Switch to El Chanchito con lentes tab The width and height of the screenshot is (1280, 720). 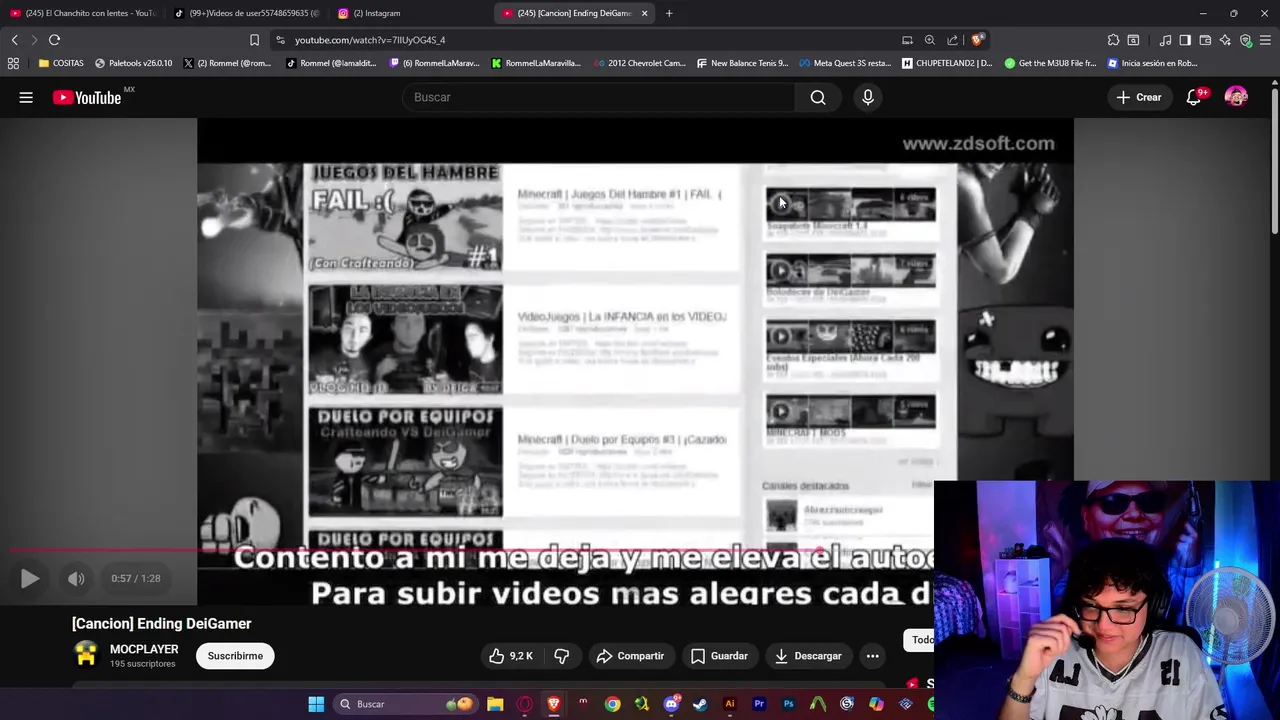(x=82, y=13)
